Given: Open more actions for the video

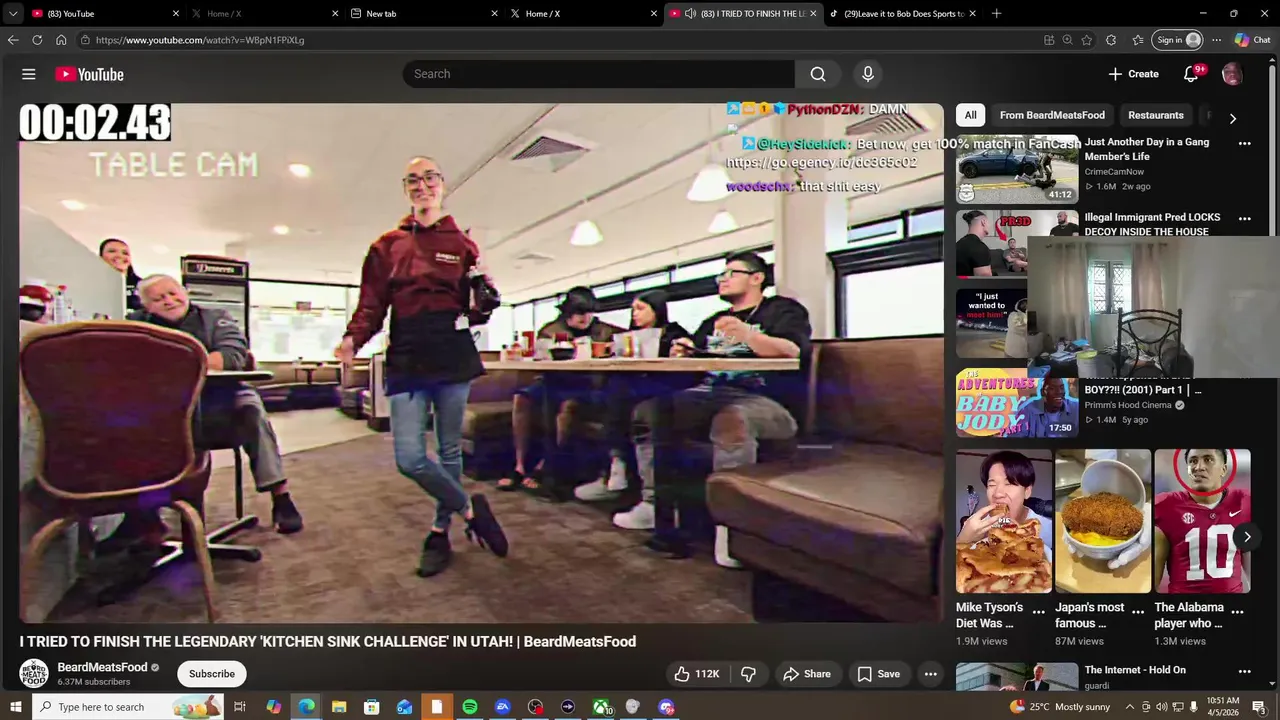Looking at the screenshot, I should [931, 674].
